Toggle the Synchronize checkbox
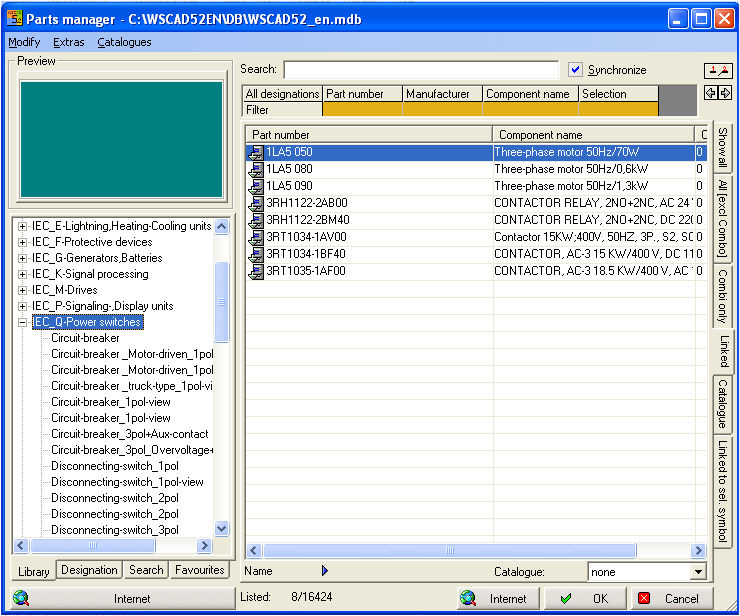740x616 pixels. click(575, 70)
